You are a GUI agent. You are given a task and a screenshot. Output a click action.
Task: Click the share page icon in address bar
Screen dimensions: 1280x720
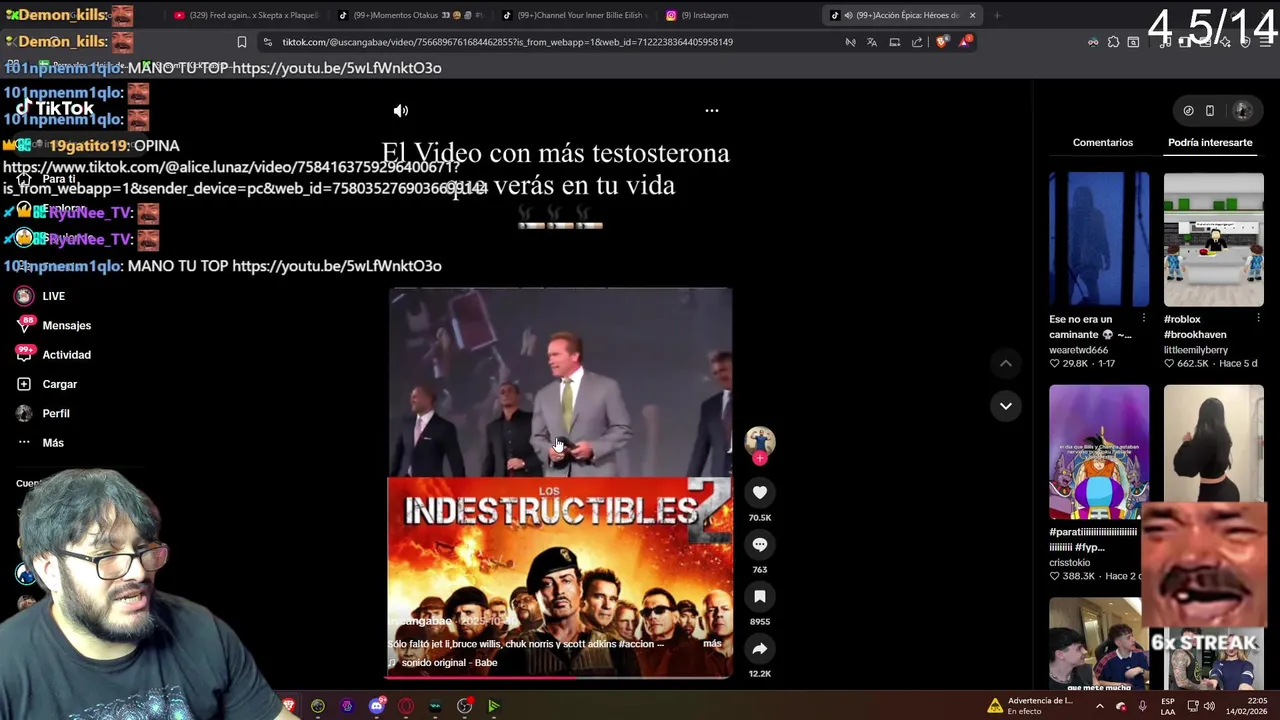[x=917, y=42]
